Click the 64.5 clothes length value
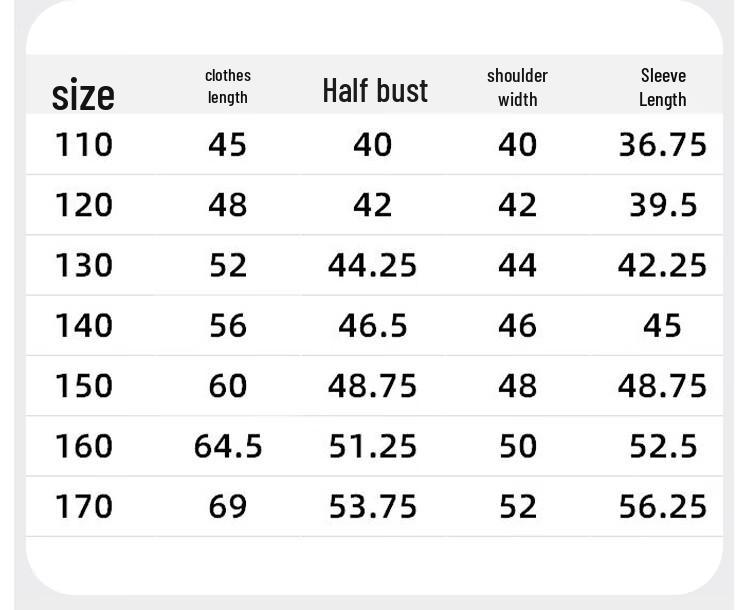This screenshot has height=610, width=750. tap(228, 446)
